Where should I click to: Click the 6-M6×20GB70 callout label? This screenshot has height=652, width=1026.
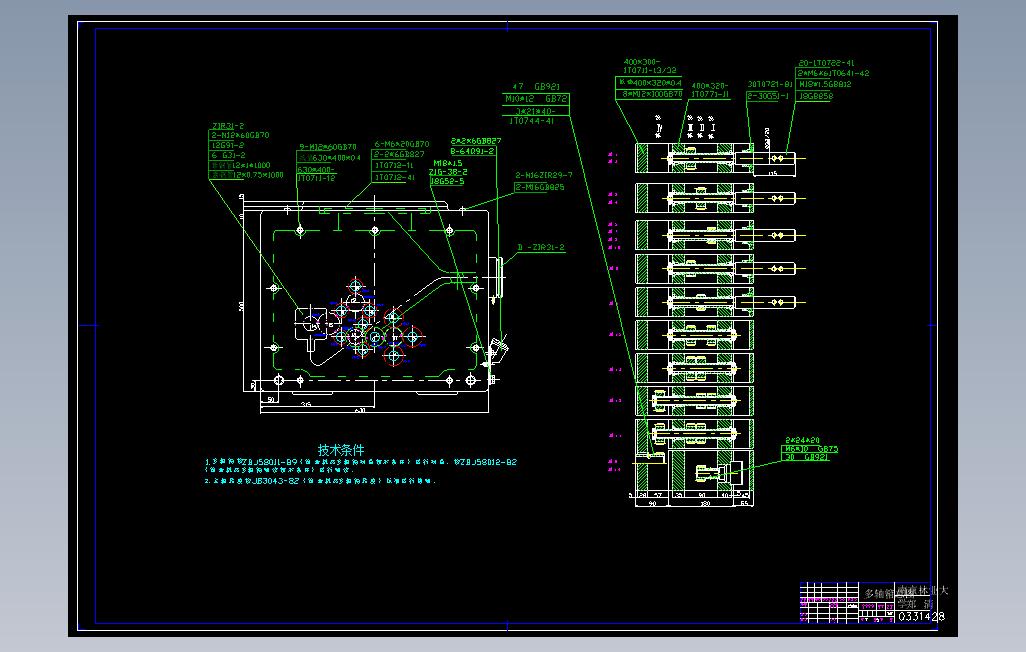402,144
